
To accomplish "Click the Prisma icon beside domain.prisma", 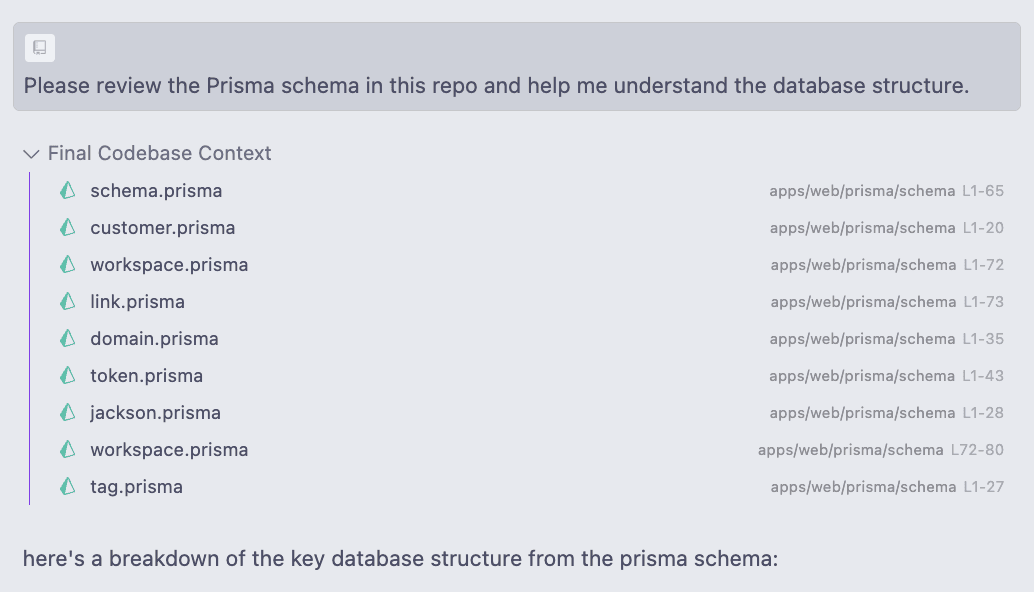I will (x=68, y=339).
